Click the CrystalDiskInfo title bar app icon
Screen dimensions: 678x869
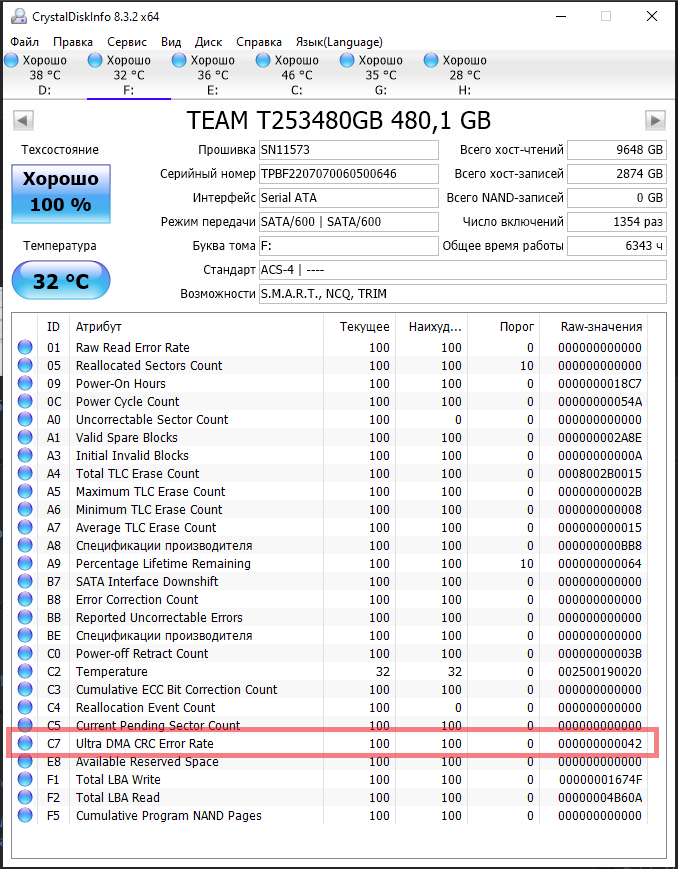[x=18, y=16]
